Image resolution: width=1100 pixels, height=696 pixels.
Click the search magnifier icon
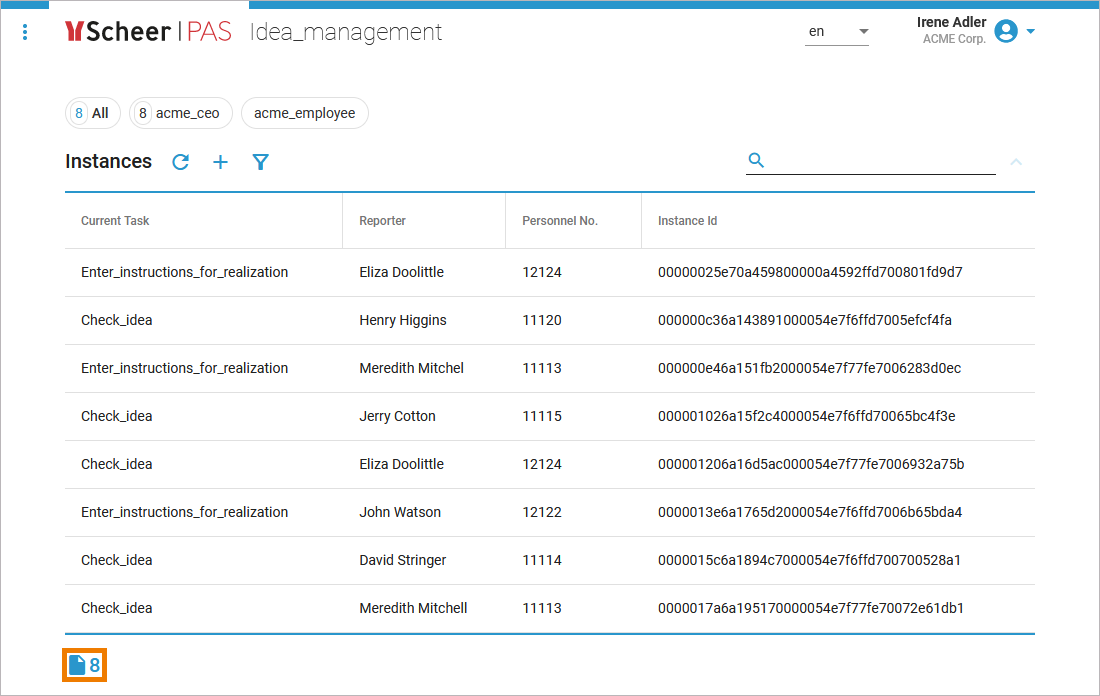pyautogui.click(x=756, y=160)
